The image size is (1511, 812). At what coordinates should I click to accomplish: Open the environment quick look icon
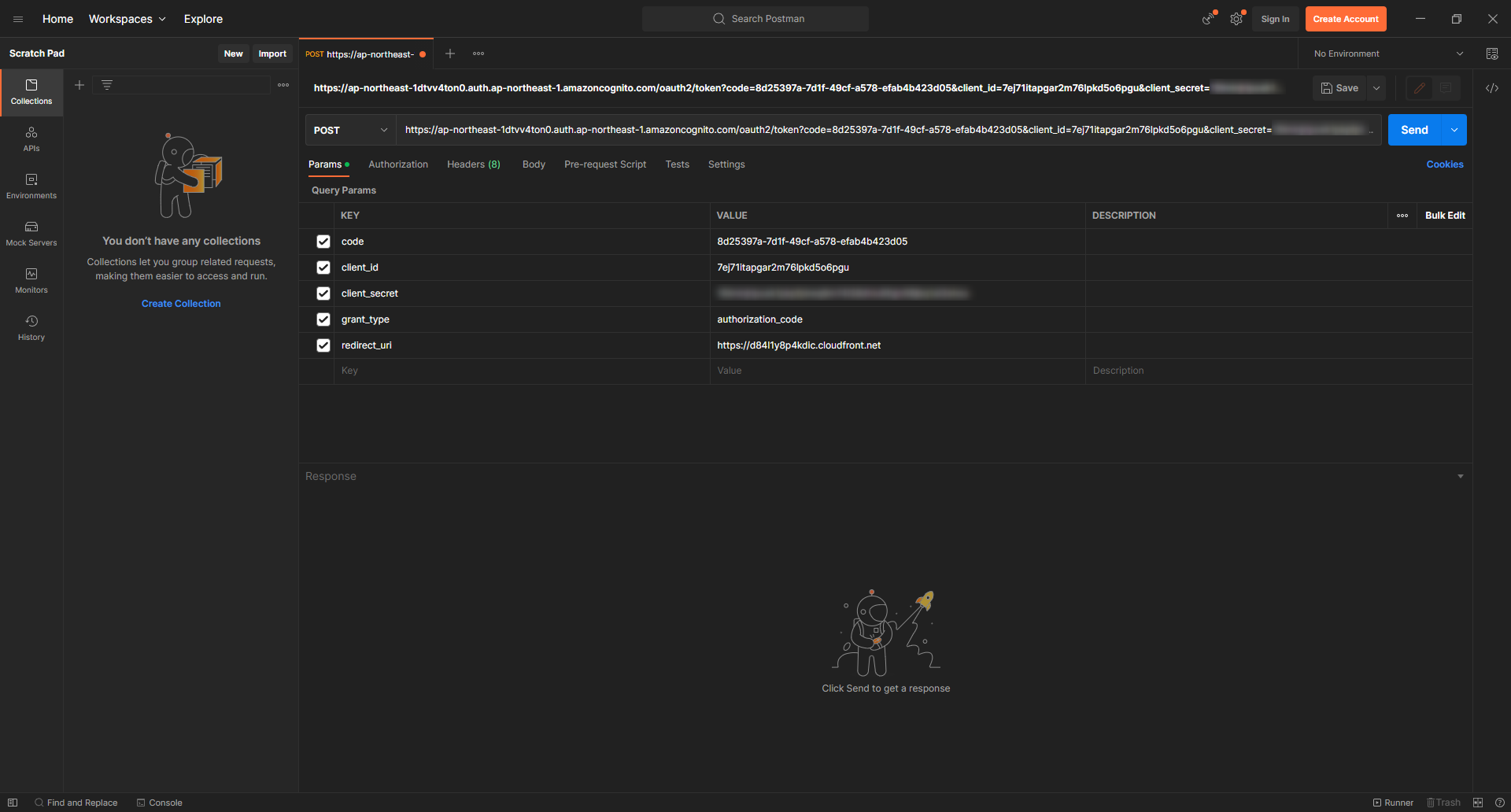(1492, 54)
